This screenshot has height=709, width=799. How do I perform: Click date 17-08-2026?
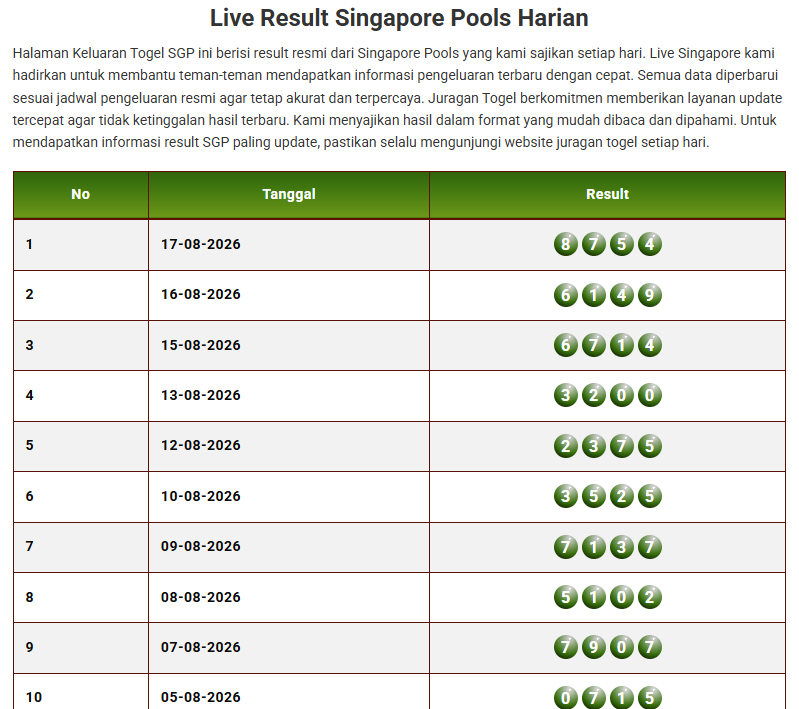tap(201, 244)
